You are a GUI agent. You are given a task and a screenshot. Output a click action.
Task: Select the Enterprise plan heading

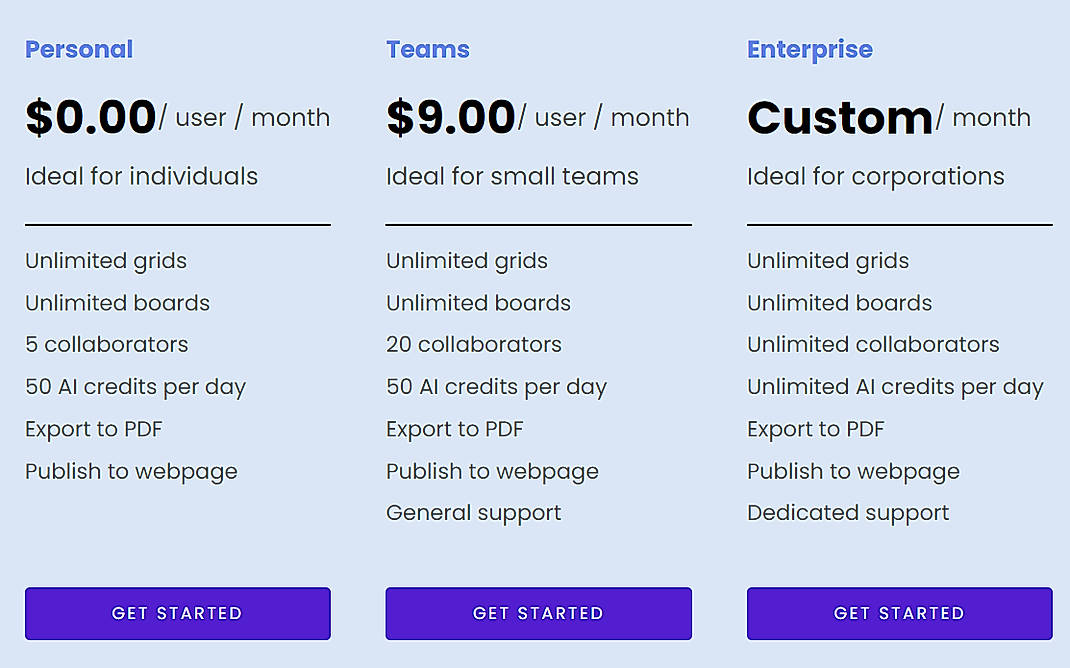click(810, 49)
